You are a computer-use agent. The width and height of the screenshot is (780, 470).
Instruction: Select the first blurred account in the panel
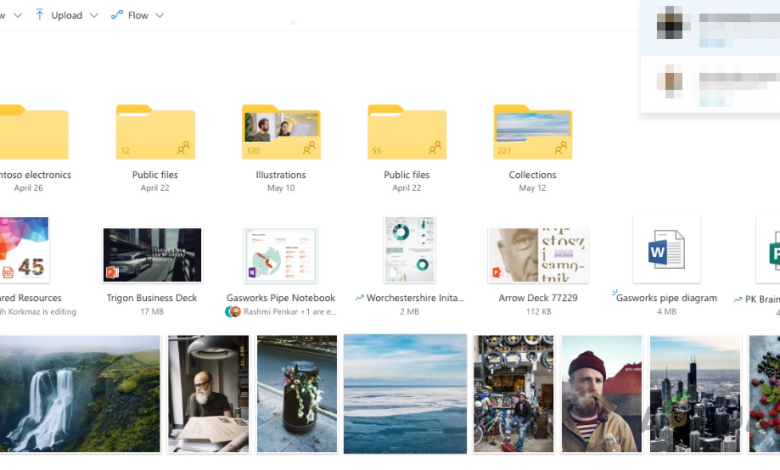pos(710,26)
